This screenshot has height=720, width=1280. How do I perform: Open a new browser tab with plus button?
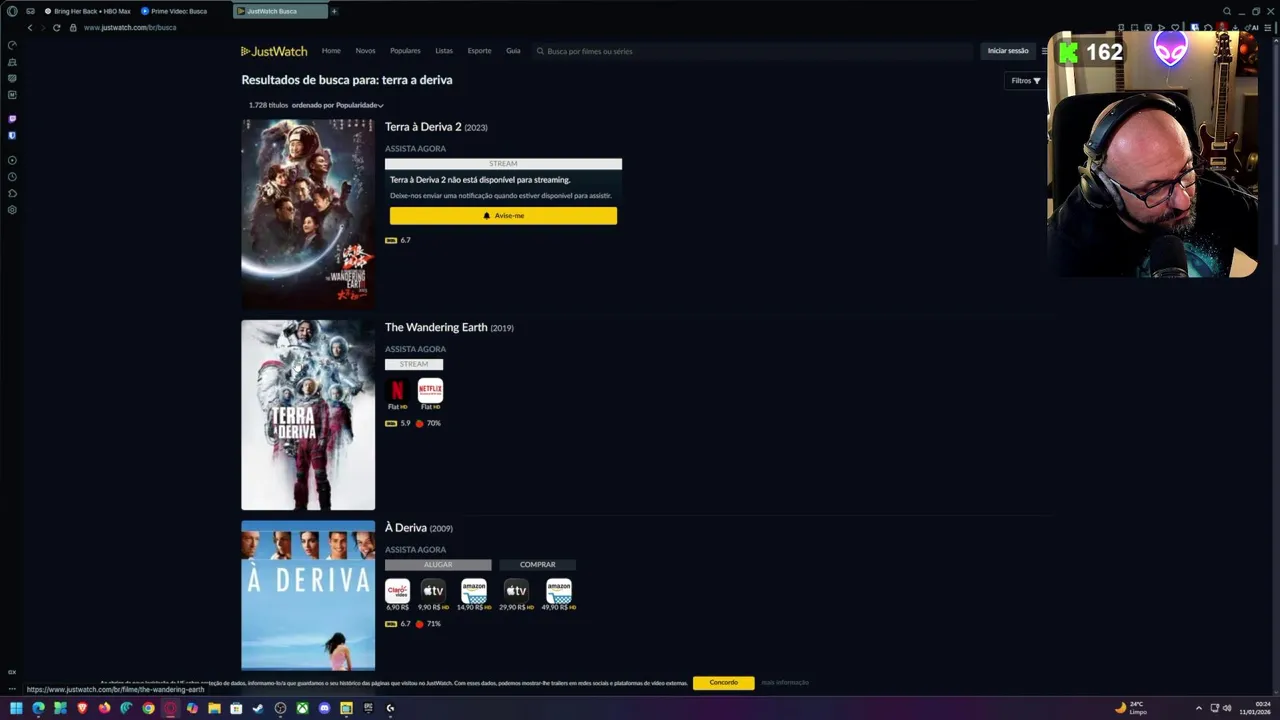(334, 11)
